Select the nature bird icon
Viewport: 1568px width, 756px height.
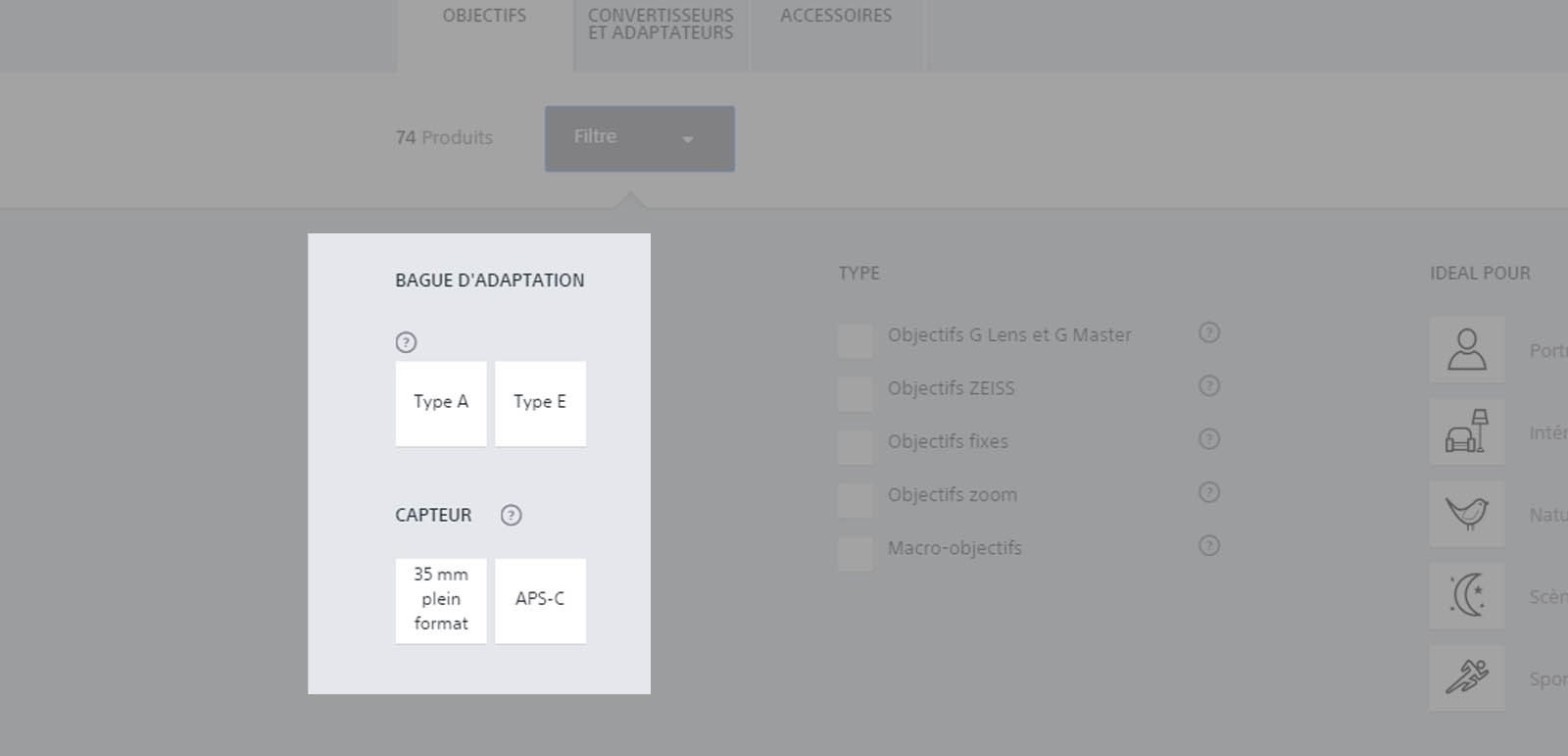(1467, 514)
